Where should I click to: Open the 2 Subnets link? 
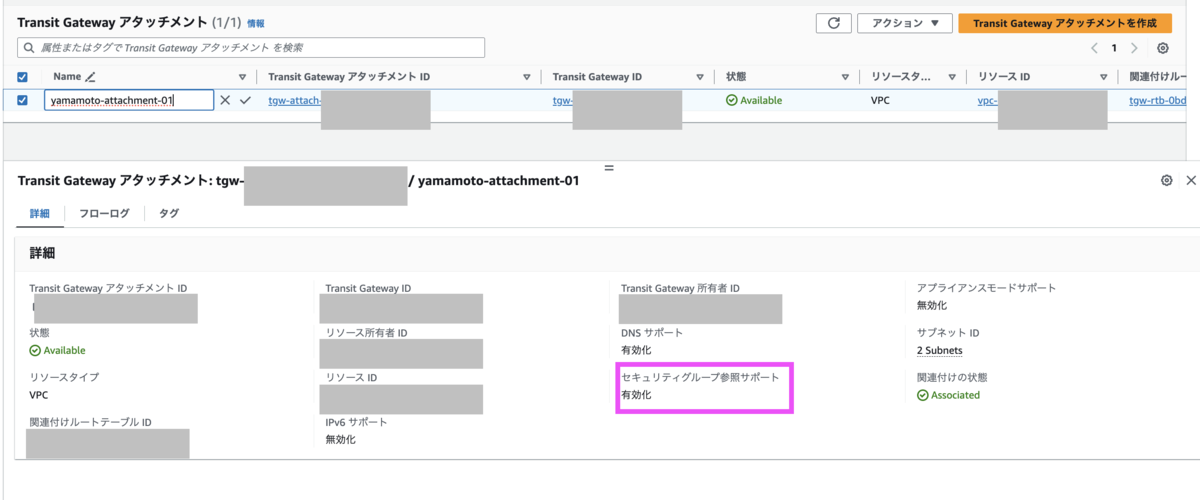coord(939,350)
